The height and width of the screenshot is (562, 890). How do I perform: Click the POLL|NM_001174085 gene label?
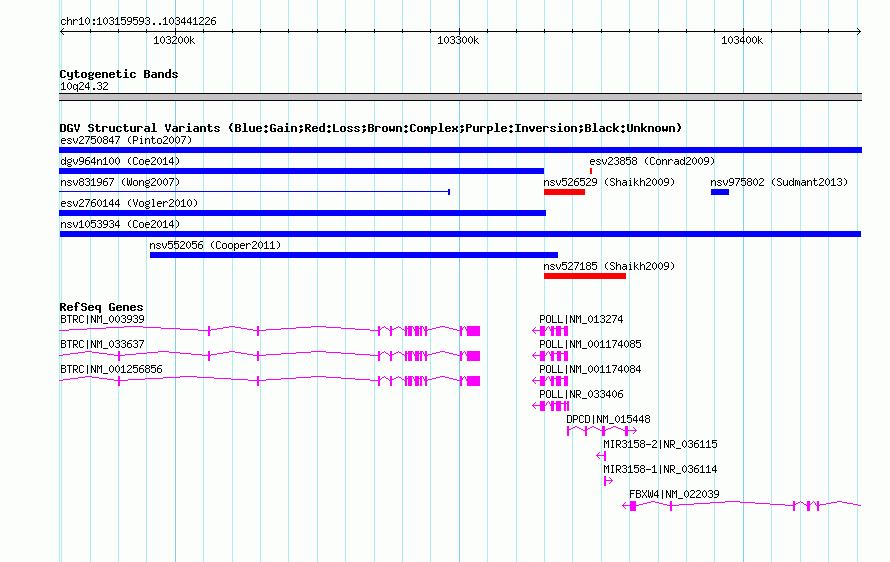tap(590, 345)
